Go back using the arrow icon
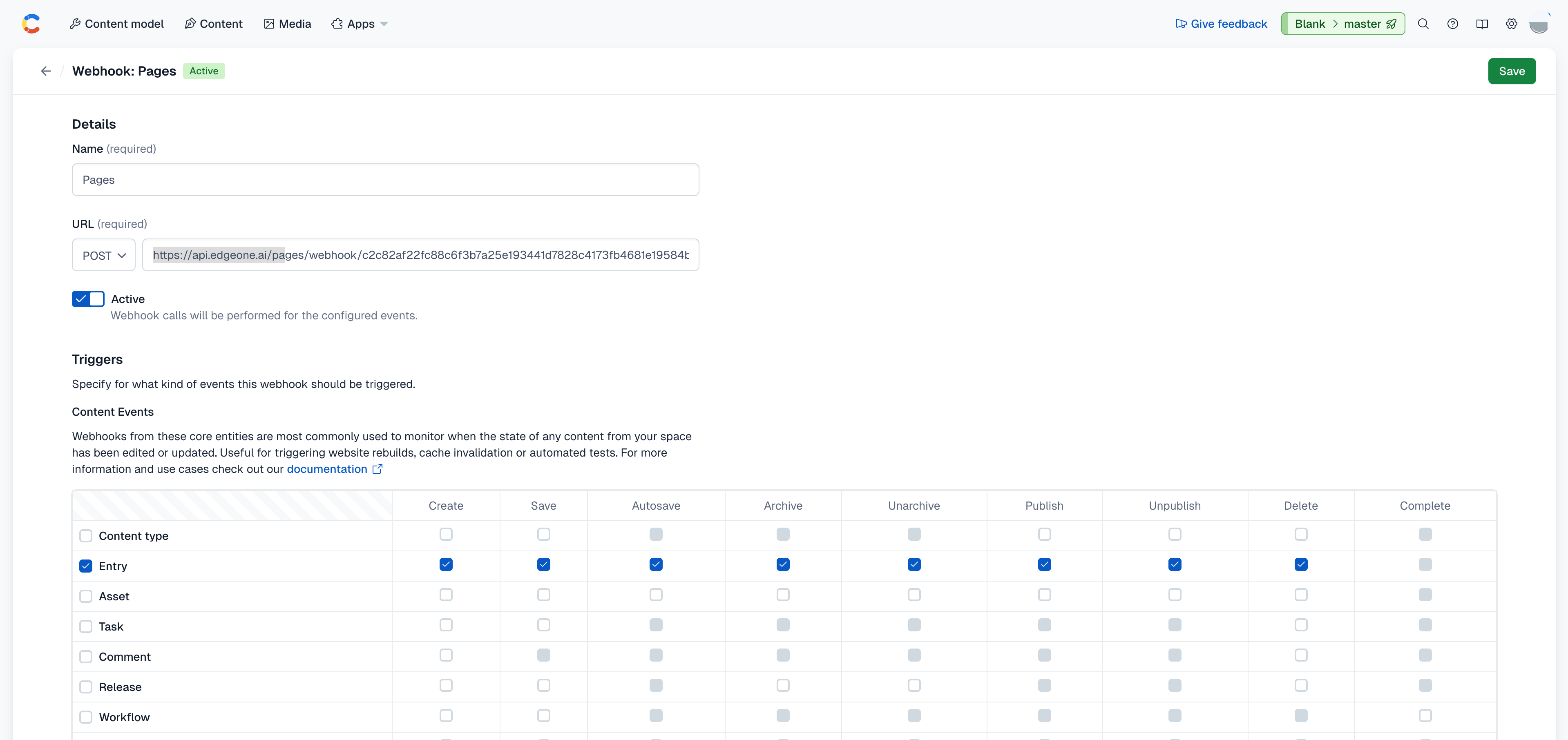Image resolution: width=1568 pixels, height=740 pixels. 46,71
